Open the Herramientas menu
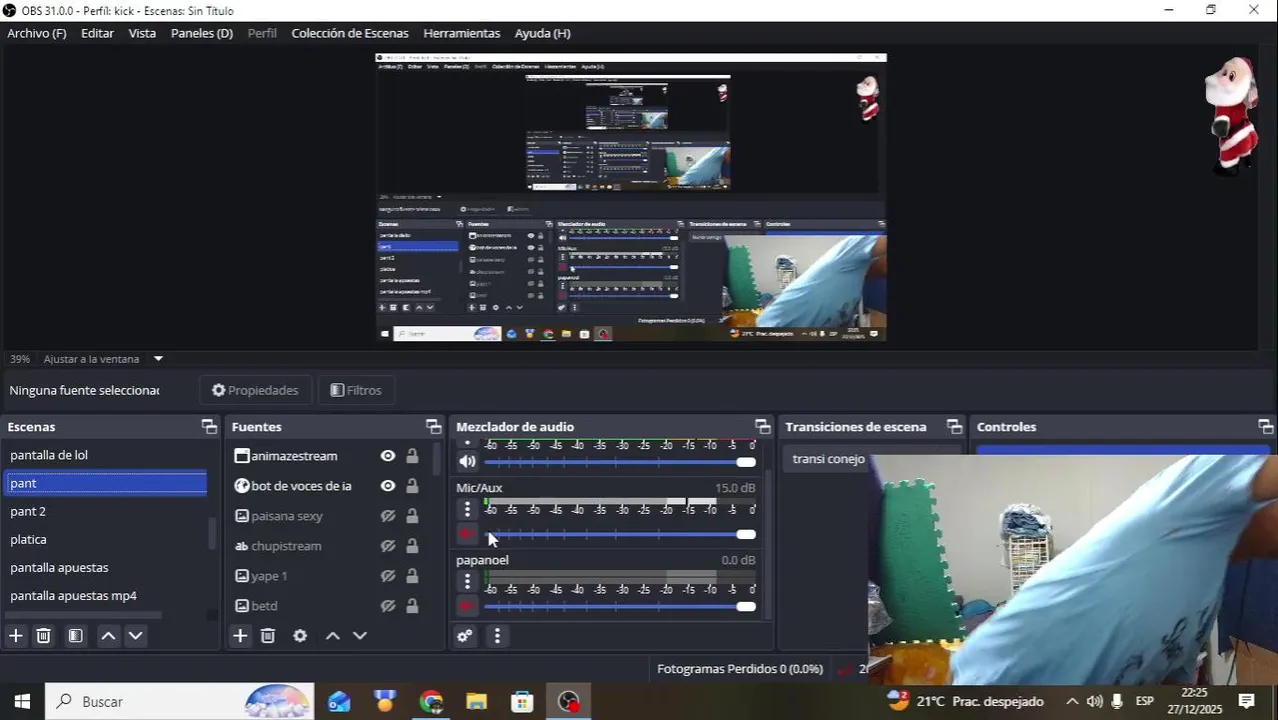 pos(461,33)
